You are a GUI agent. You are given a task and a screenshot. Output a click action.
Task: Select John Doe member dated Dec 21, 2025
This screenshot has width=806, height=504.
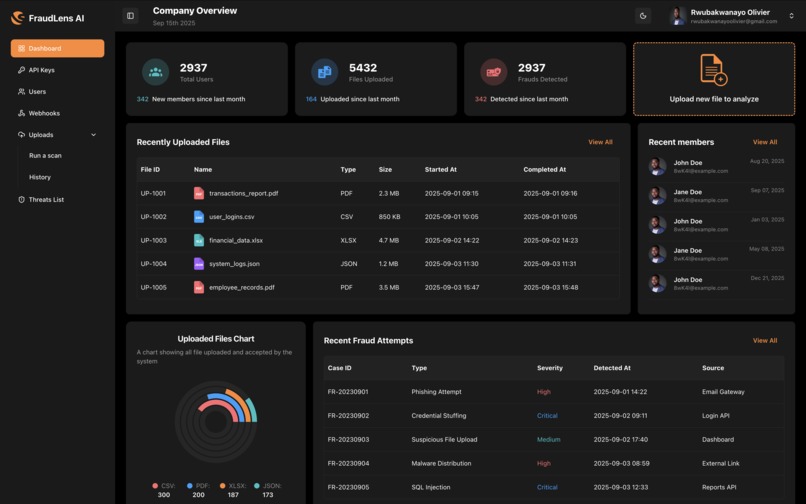716,283
